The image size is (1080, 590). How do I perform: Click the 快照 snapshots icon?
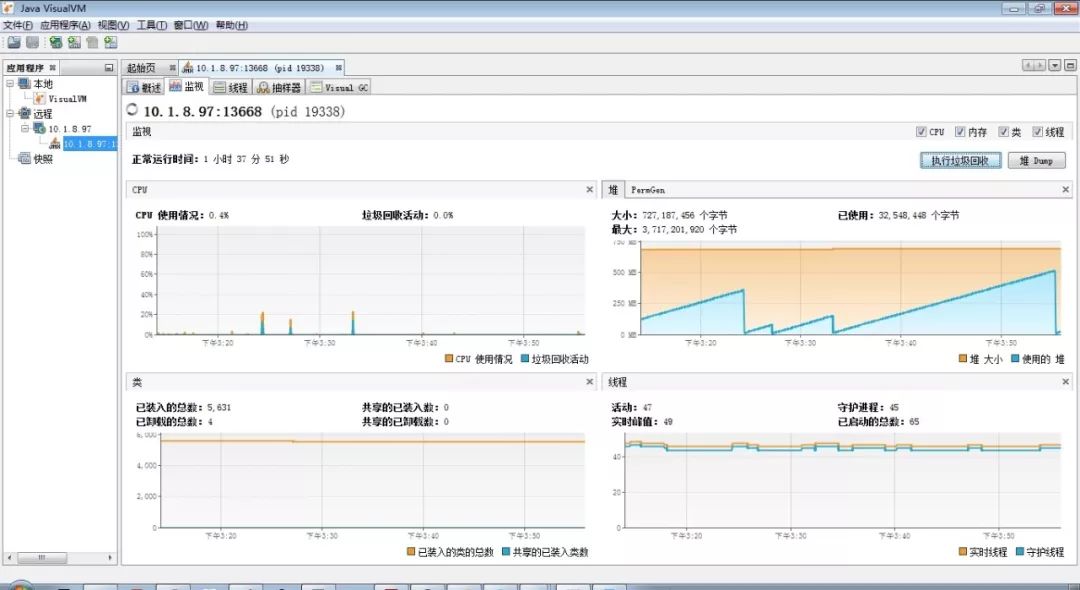[x=24, y=159]
